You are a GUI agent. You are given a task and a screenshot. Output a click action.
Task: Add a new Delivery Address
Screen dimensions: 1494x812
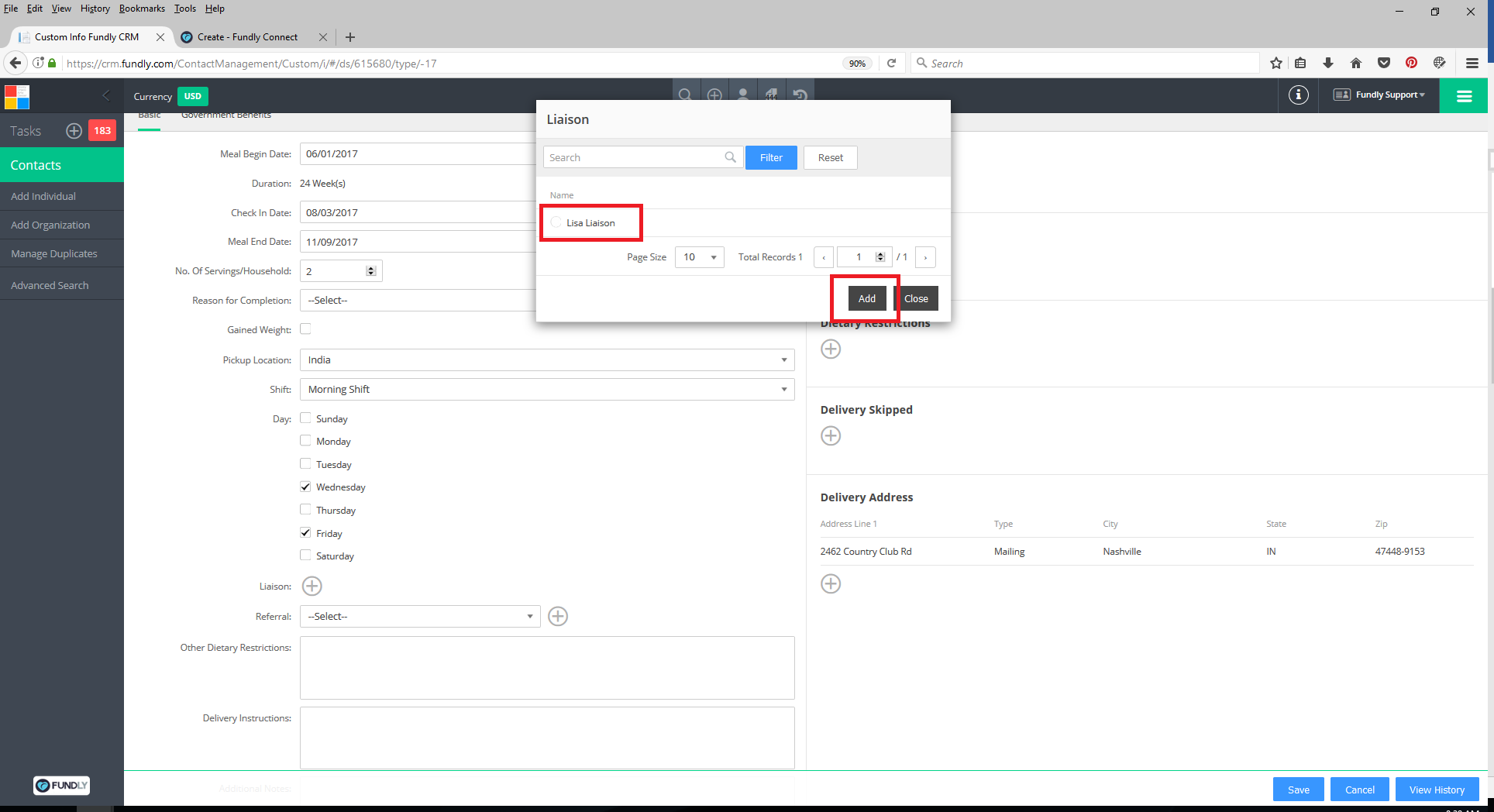tap(831, 583)
